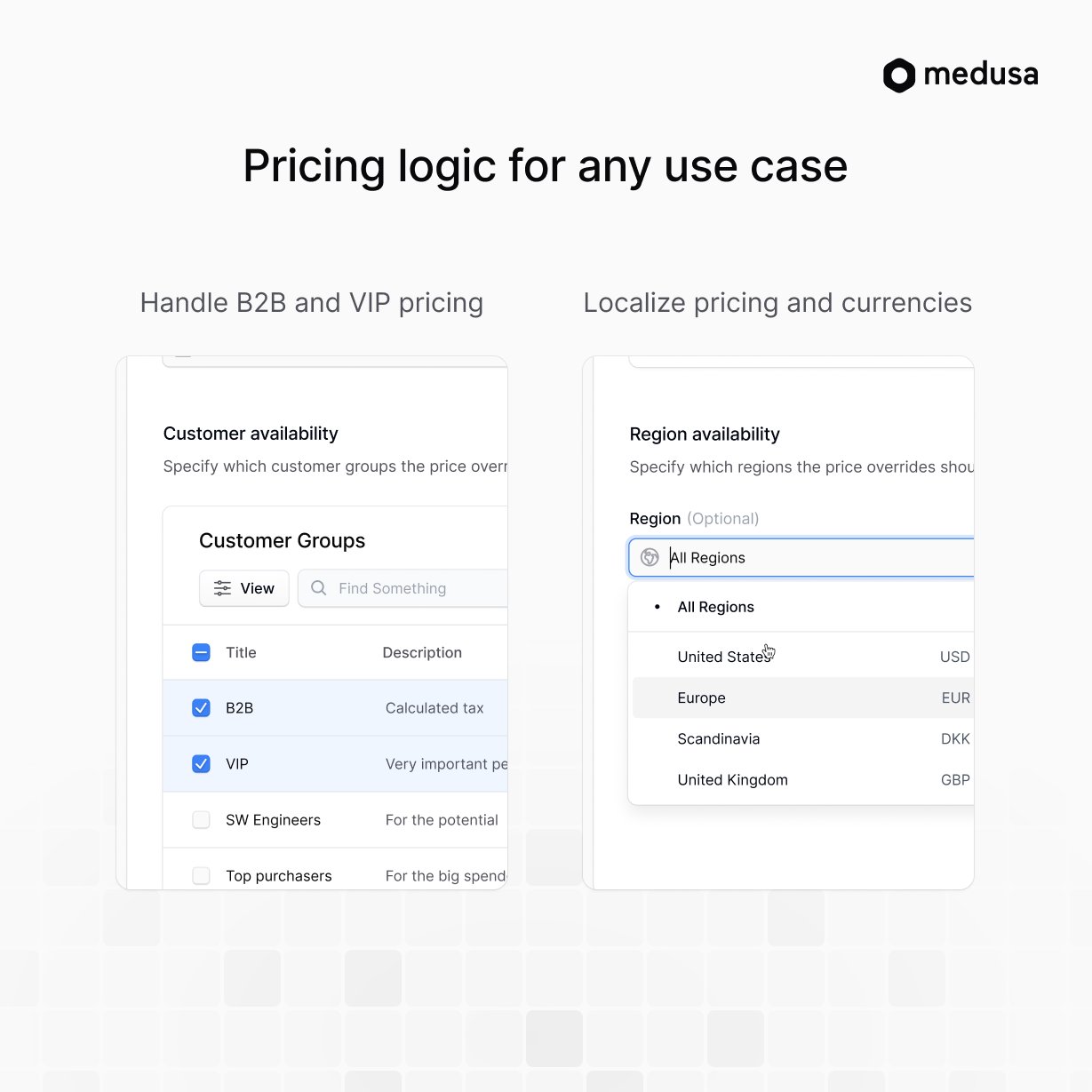Click the Find Something search field
The height and width of the screenshot is (1092, 1092).
coord(403,588)
